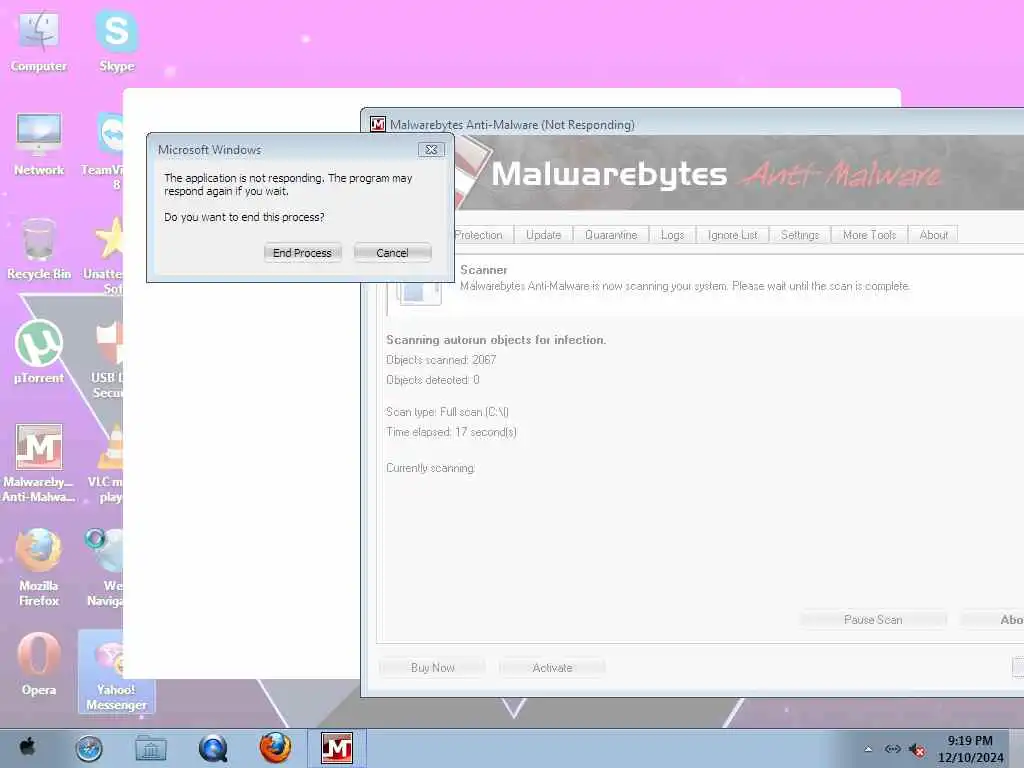Select the VLC media player cone icon
1024x768 pixels.
[106, 464]
